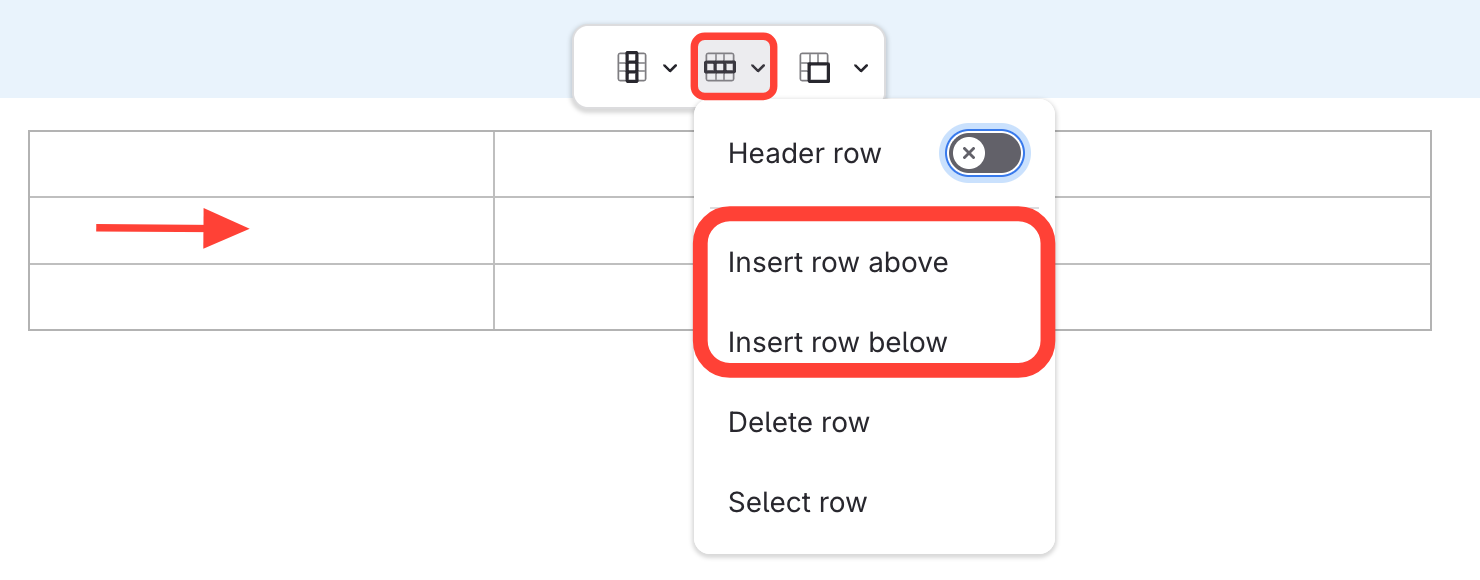Click the top-left table cell
Image resolution: width=1480 pixels, height=580 pixels.
261,164
